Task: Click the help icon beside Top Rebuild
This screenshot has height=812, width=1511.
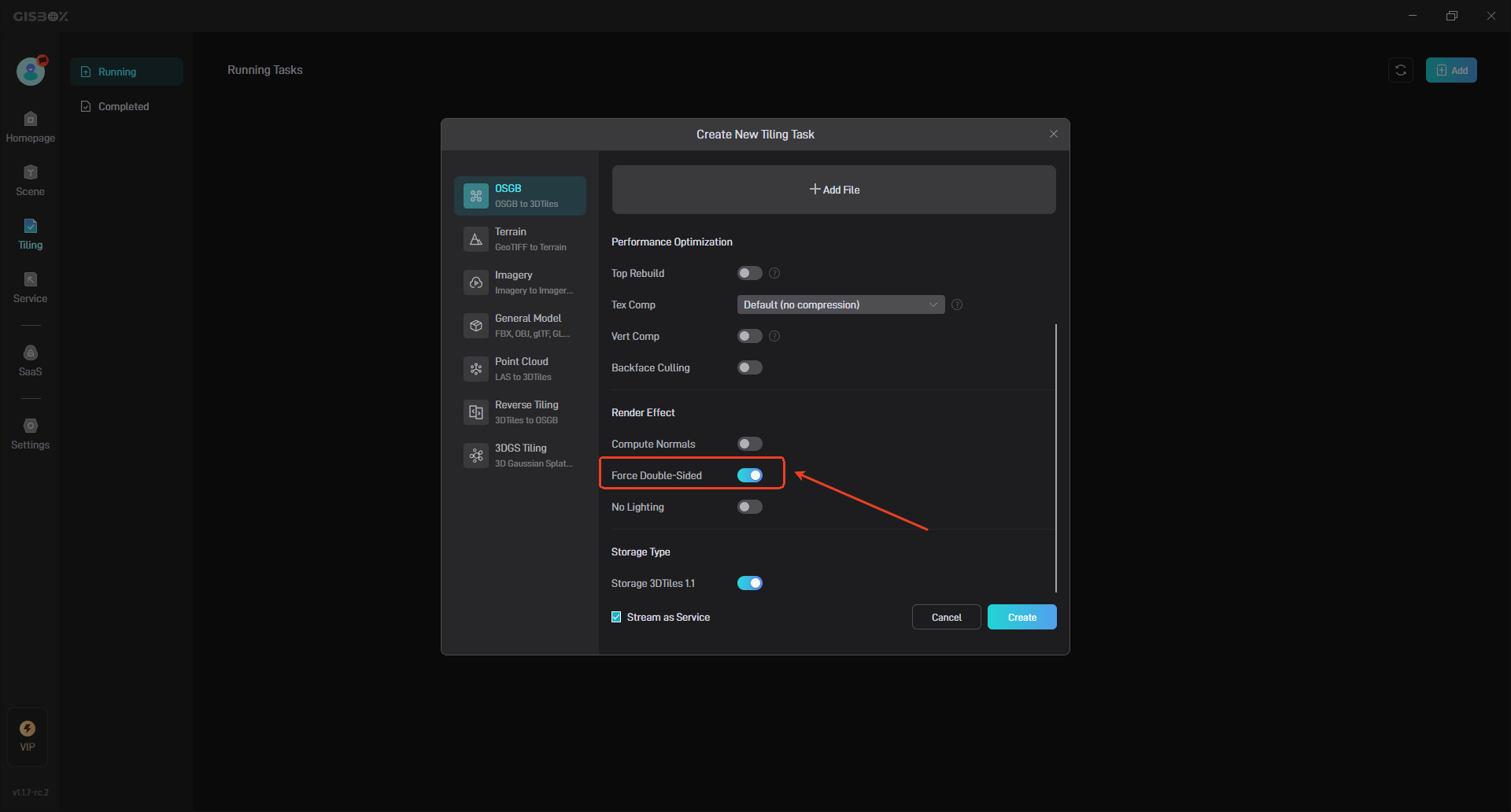Action: click(x=774, y=273)
